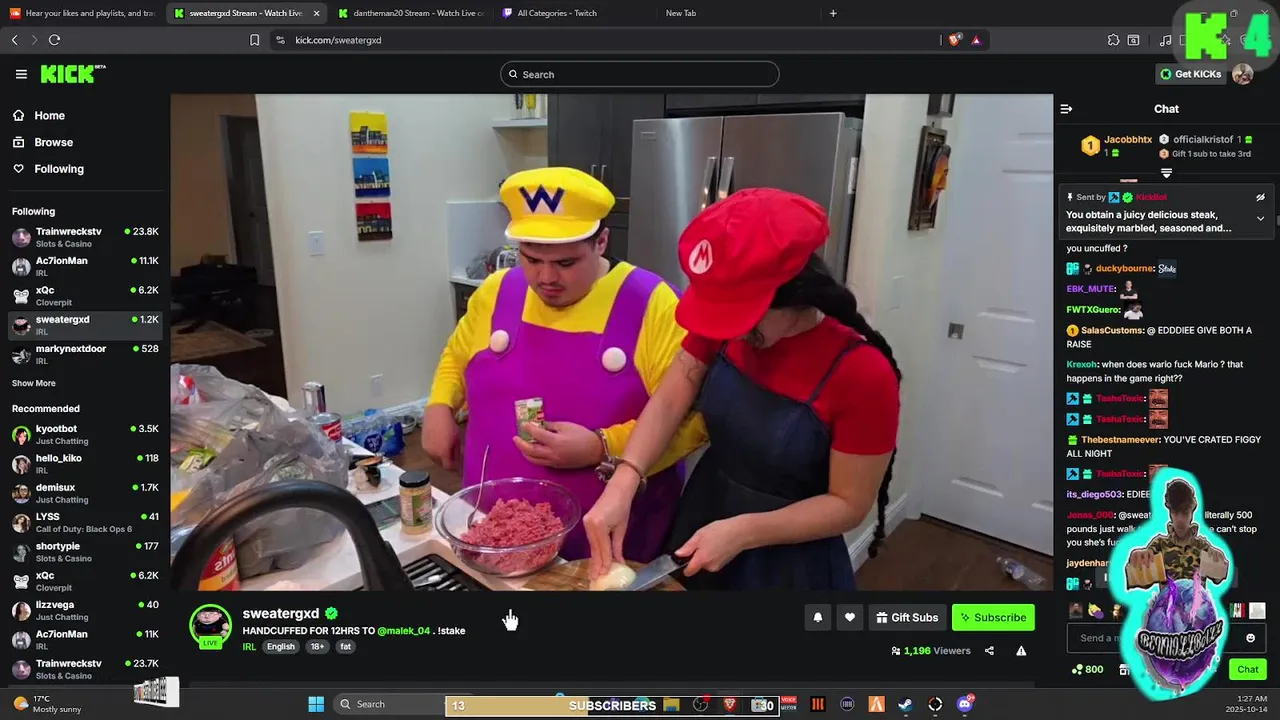This screenshot has height=720, width=1280.
Task: Open kyootbot recommended channel
Action: tap(85, 434)
